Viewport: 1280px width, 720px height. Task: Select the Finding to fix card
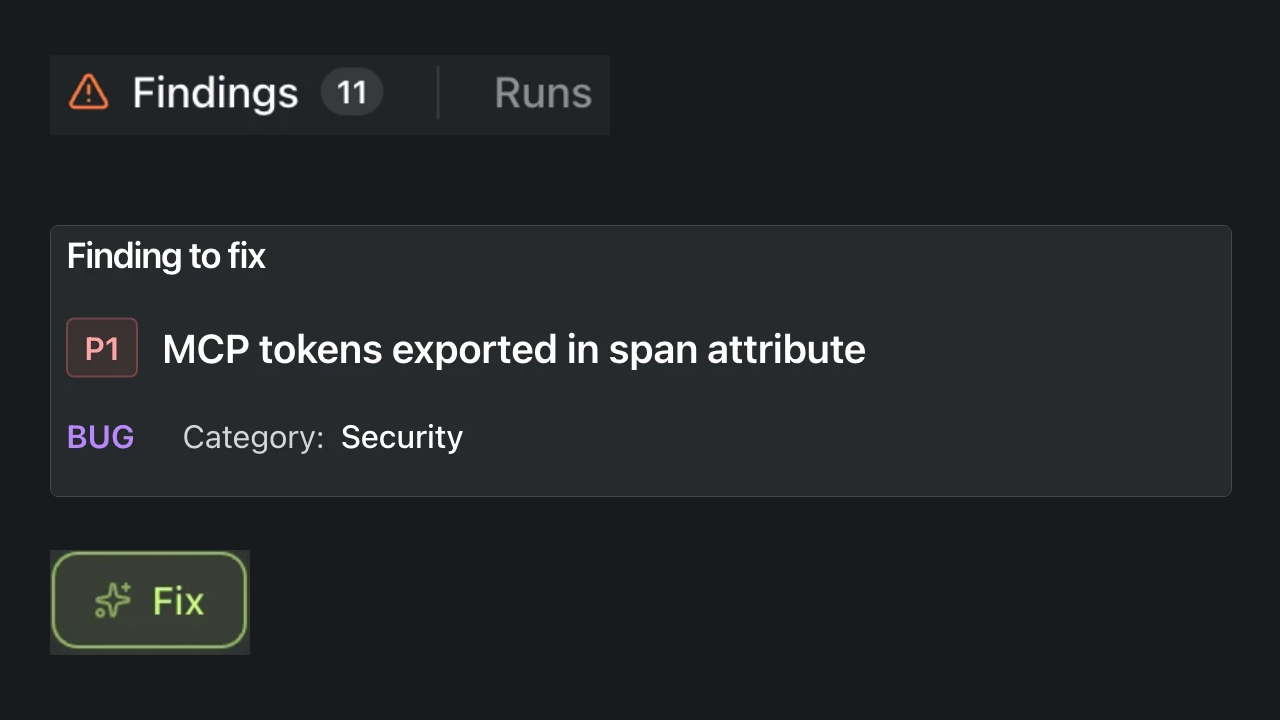point(640,361)
